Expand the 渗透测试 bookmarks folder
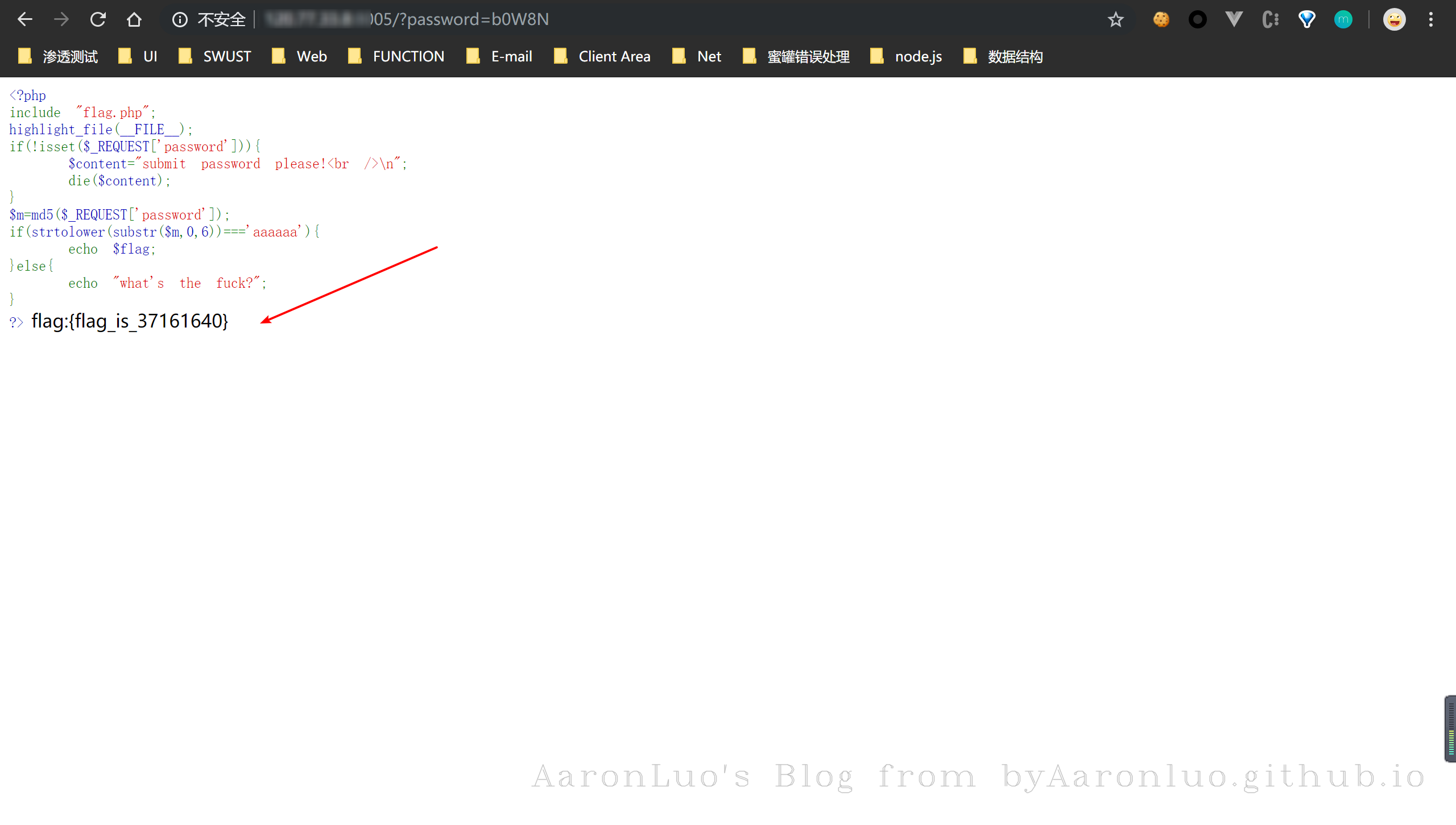 tap(58, 56)
